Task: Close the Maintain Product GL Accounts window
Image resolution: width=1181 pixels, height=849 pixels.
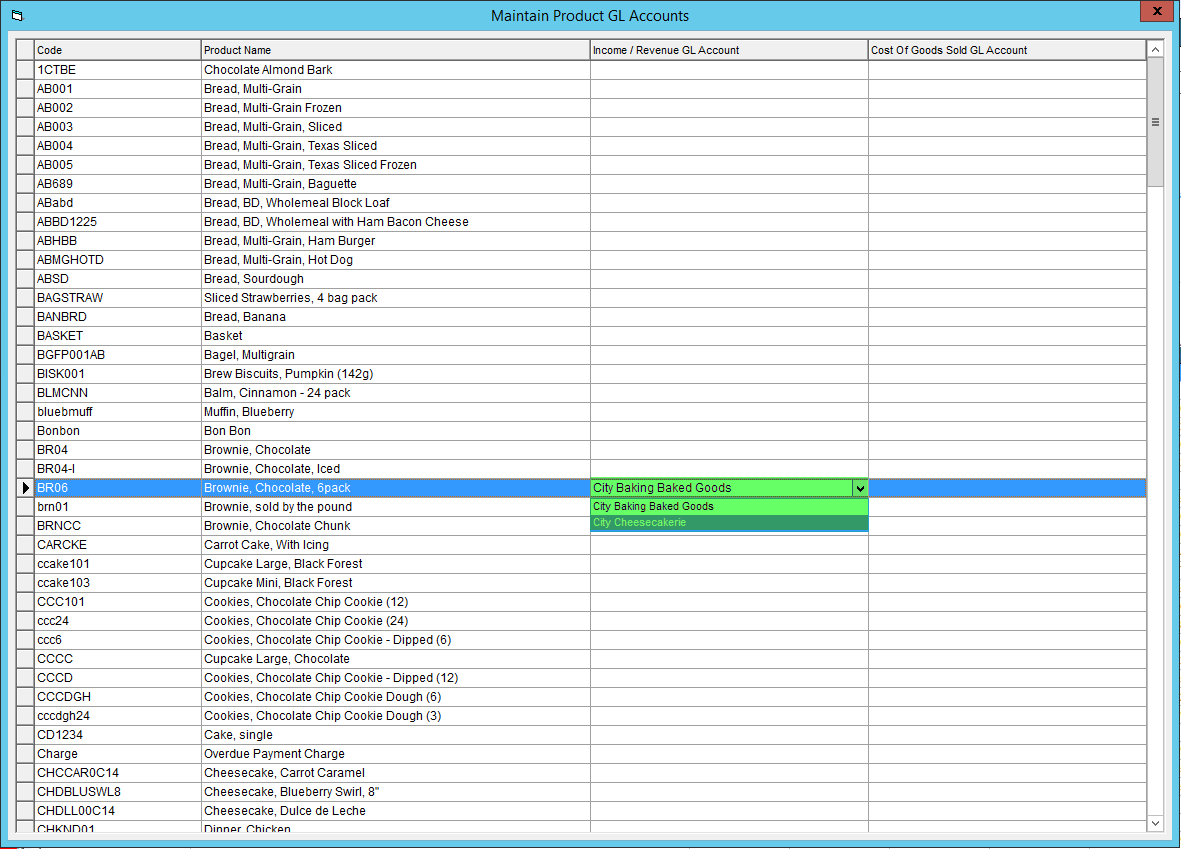Action: pyautogui.click(x=1157, y=11)
